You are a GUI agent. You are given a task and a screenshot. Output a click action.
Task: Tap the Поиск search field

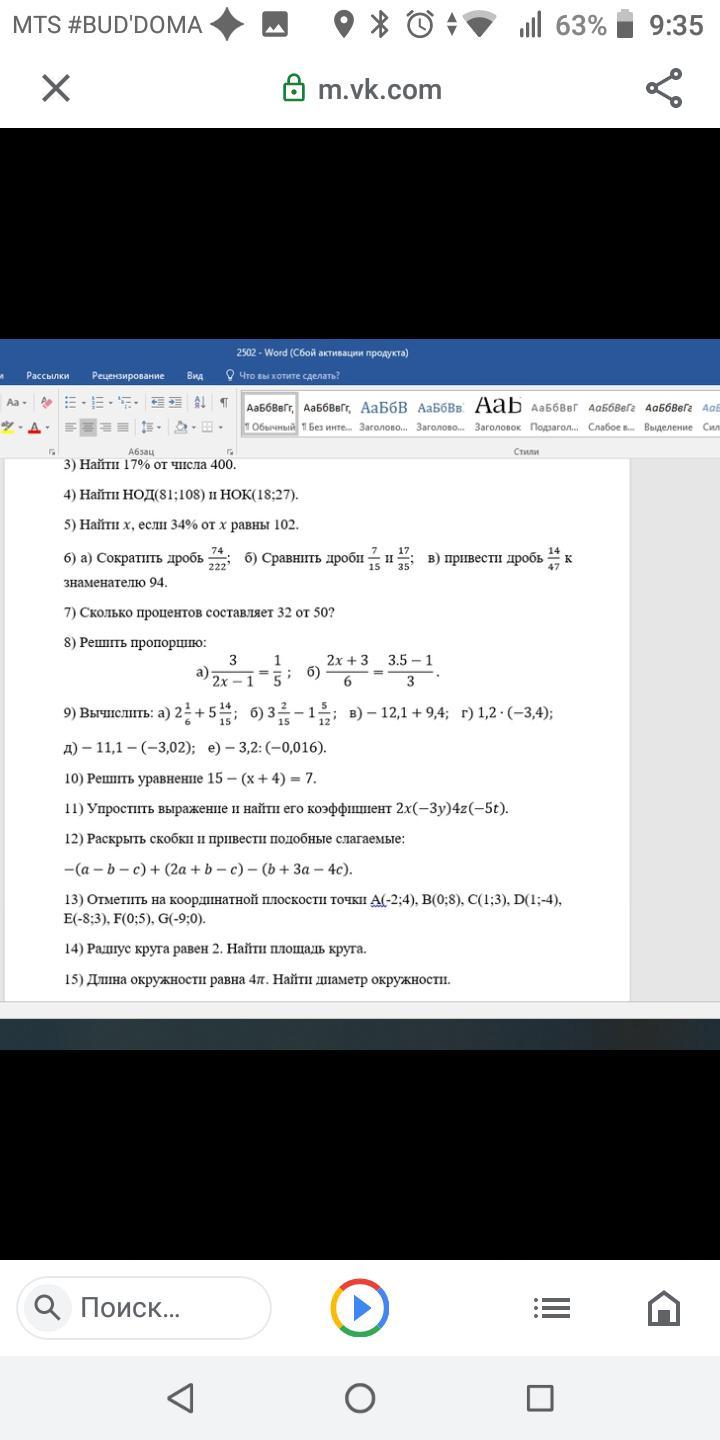click(143, 1307)
